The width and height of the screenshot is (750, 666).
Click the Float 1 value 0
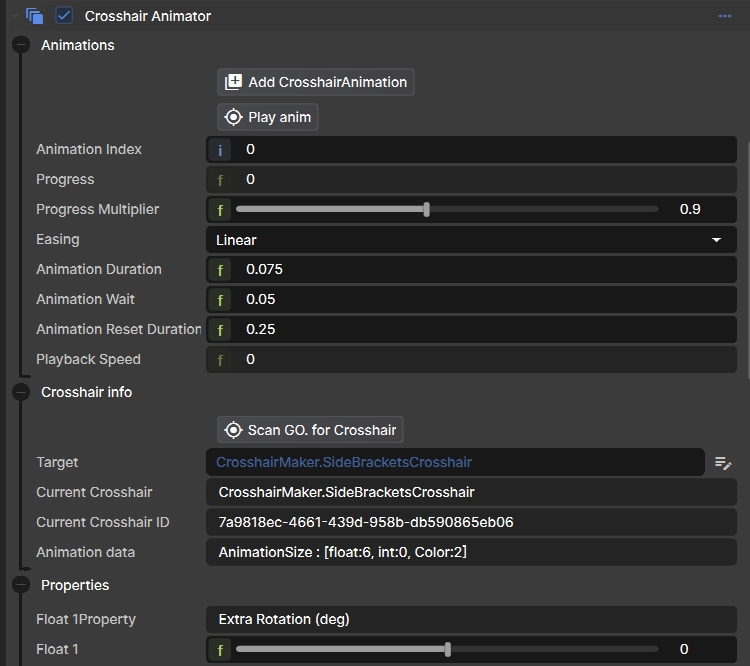click(684, 649)
